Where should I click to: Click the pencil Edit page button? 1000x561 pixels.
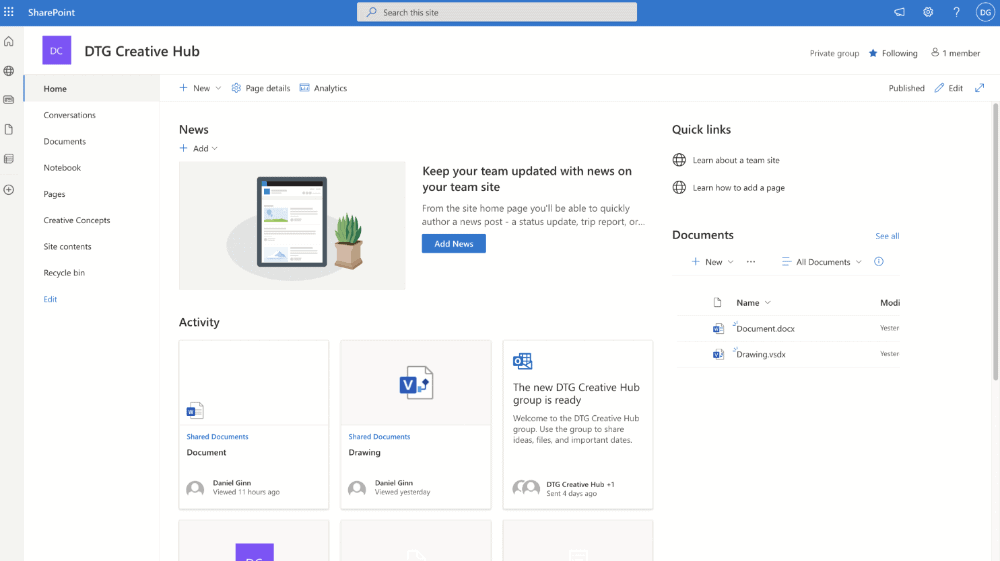coord(948,88)
